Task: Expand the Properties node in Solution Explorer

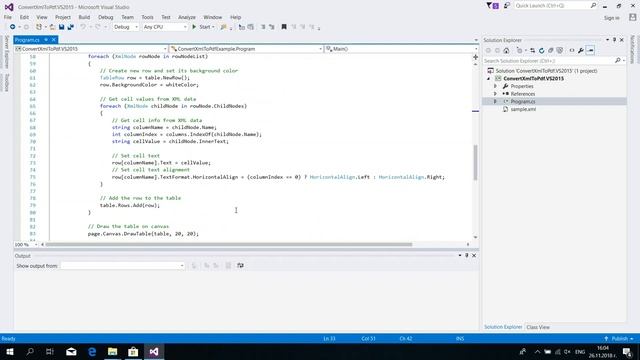Action: coord(495,86)
